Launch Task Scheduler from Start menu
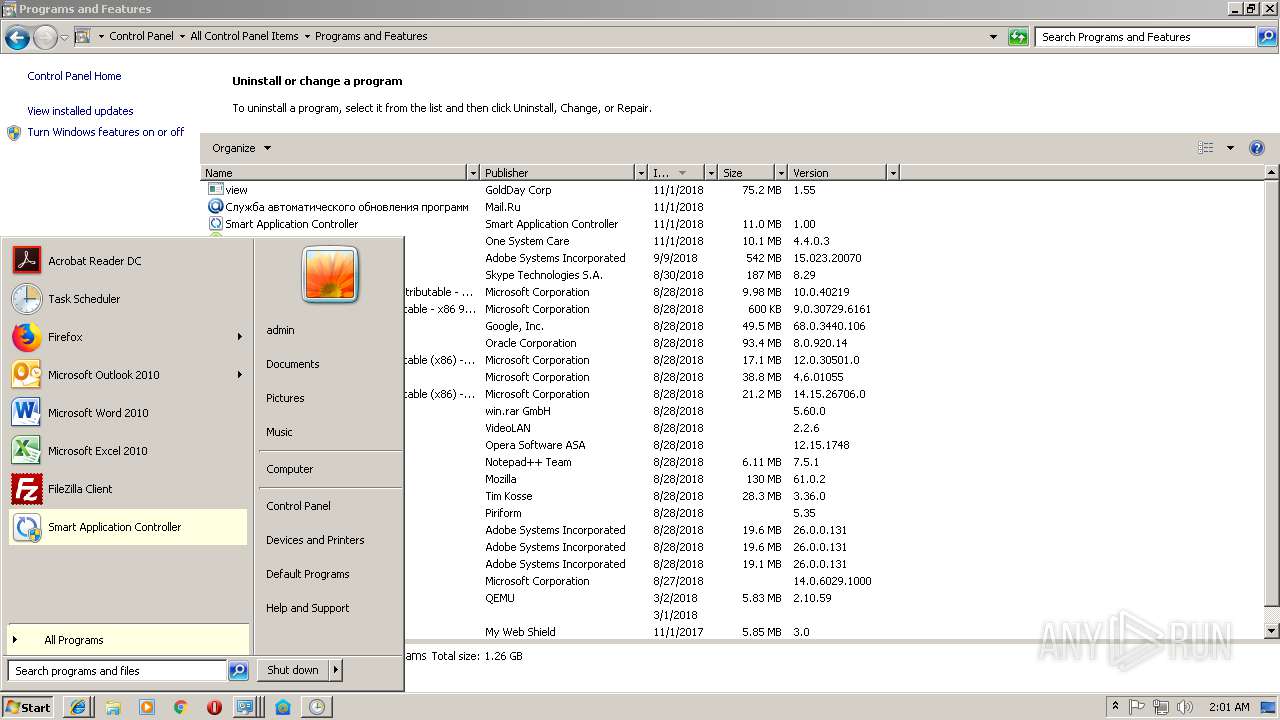1280x720 pixels. tap(127, 299)
